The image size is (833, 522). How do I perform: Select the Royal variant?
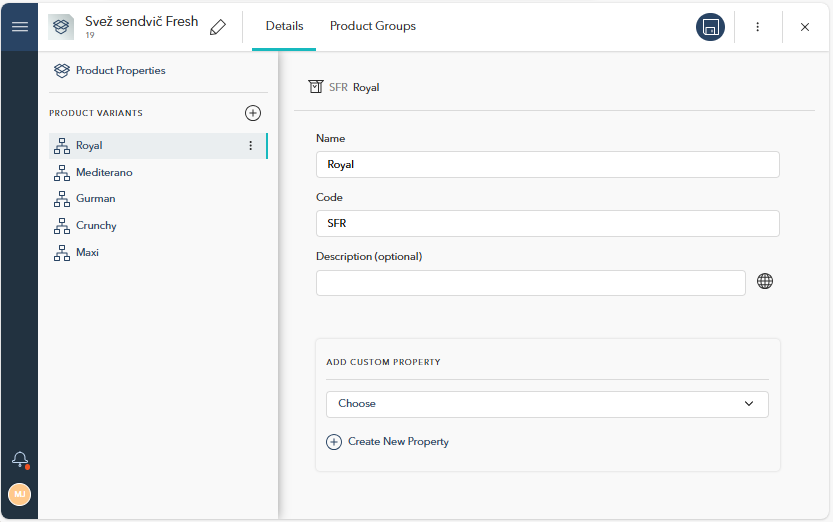158,146
